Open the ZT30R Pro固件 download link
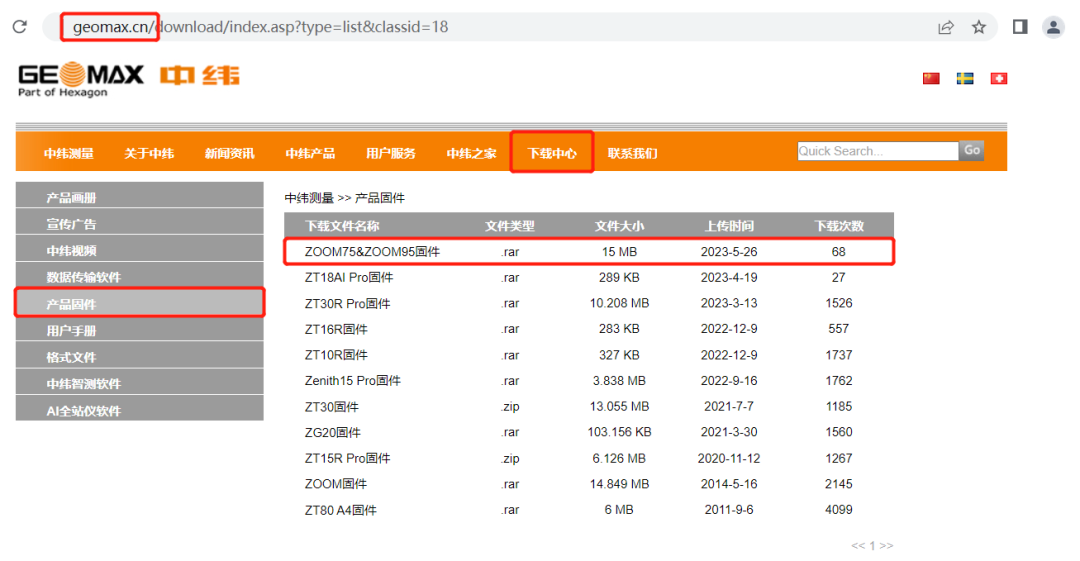 (347, 304)
